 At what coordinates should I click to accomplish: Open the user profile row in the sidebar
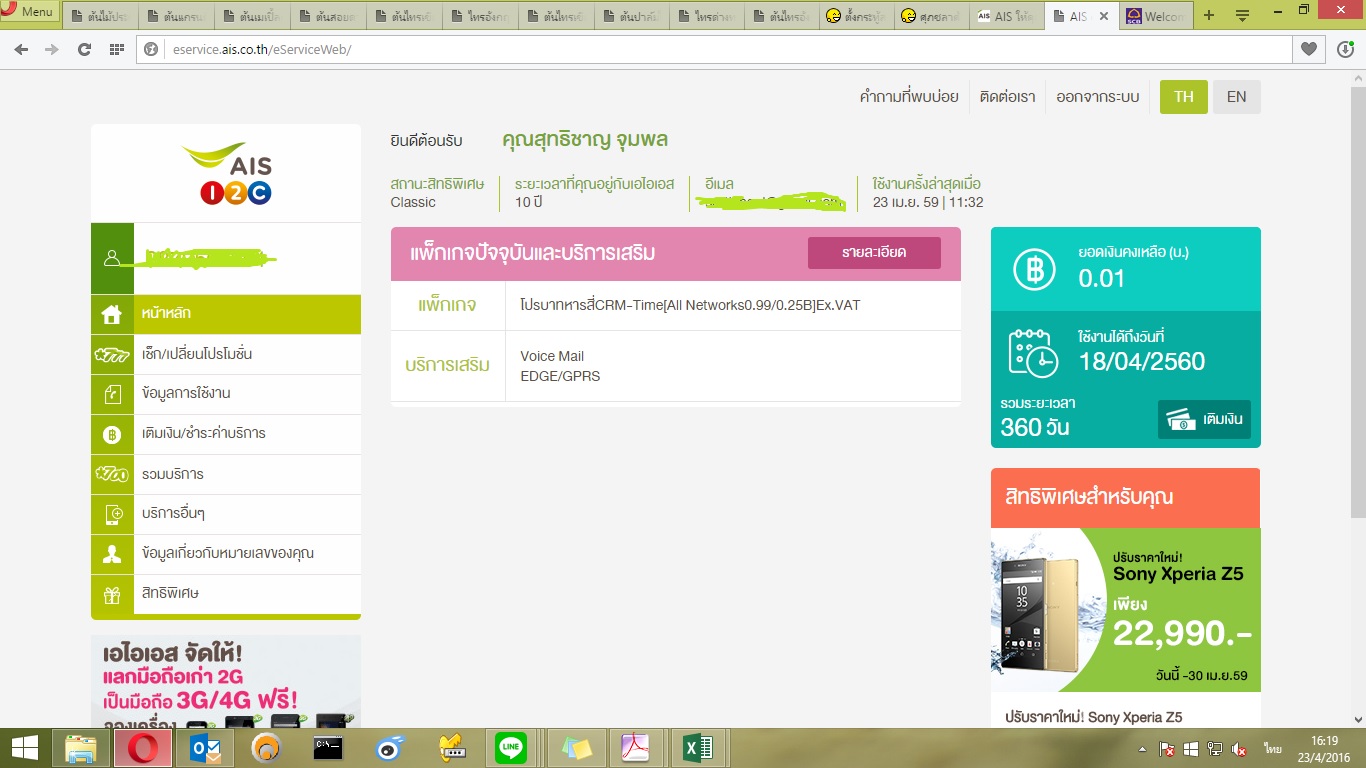click(226, 258)
